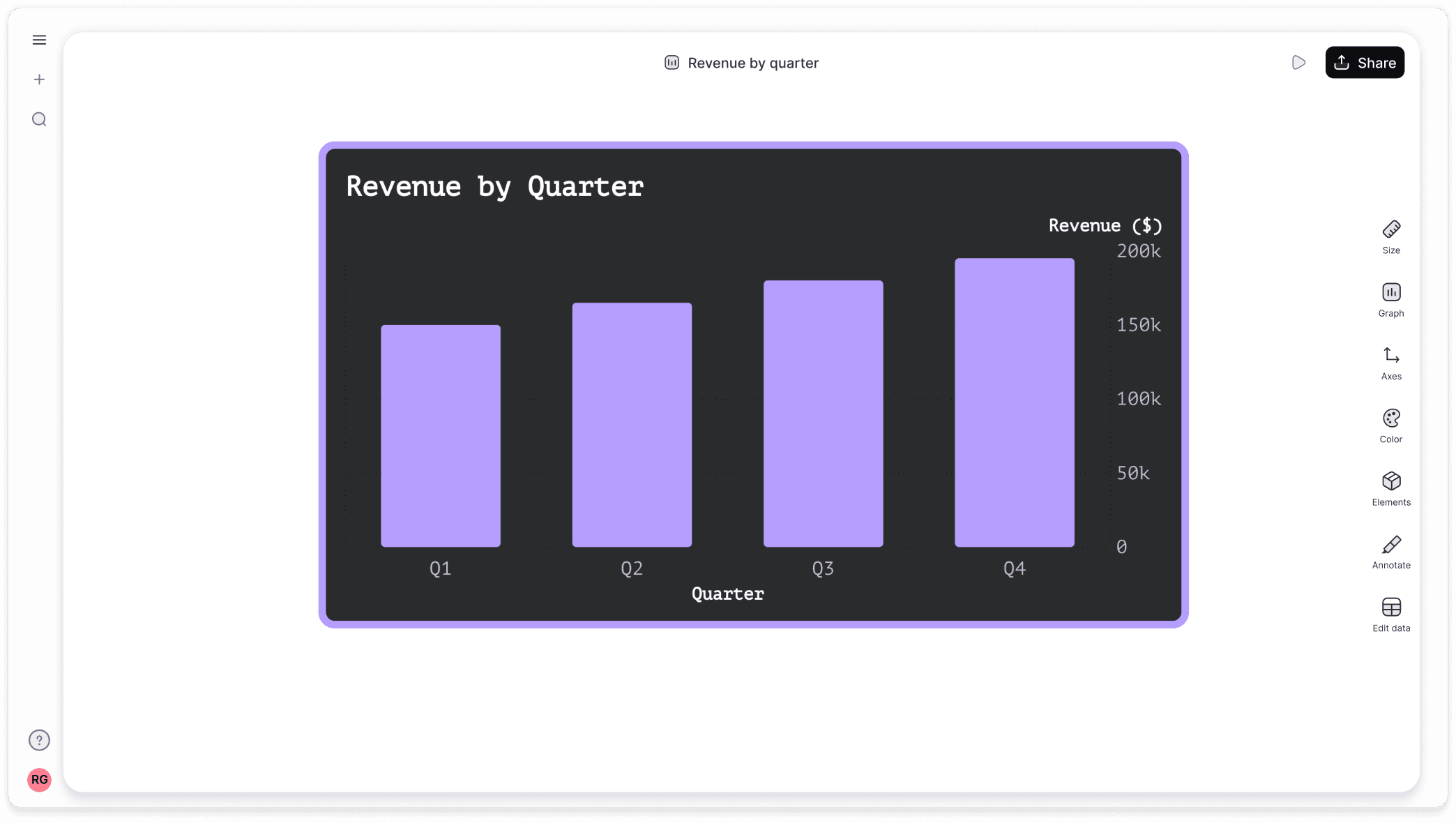Open search with the magnifier icon
The height and width of the screenshot is (823, 1456).
(x=39, y=119)
